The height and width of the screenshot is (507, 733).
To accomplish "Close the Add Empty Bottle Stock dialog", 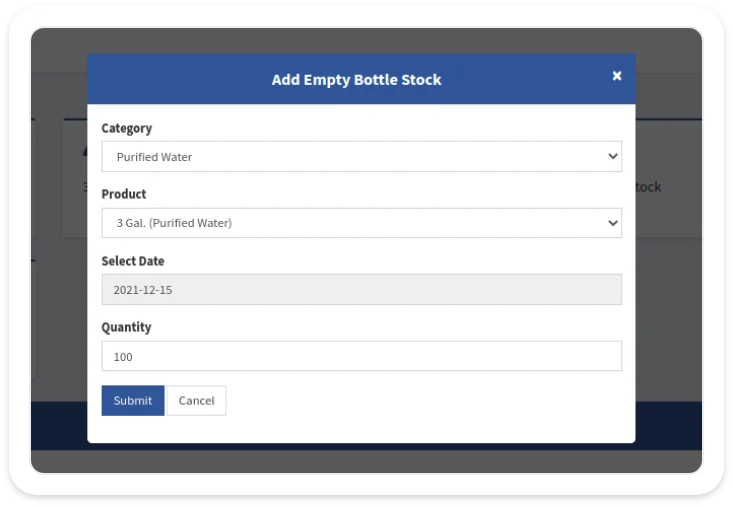I will pos(617,76).
